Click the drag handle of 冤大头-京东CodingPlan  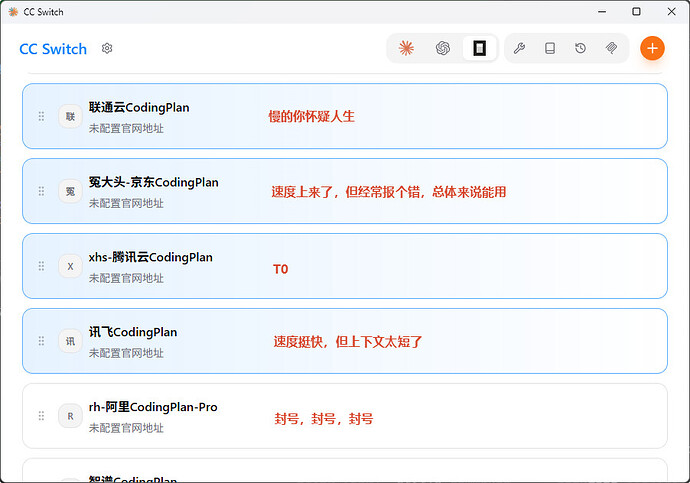pos(41,191)
